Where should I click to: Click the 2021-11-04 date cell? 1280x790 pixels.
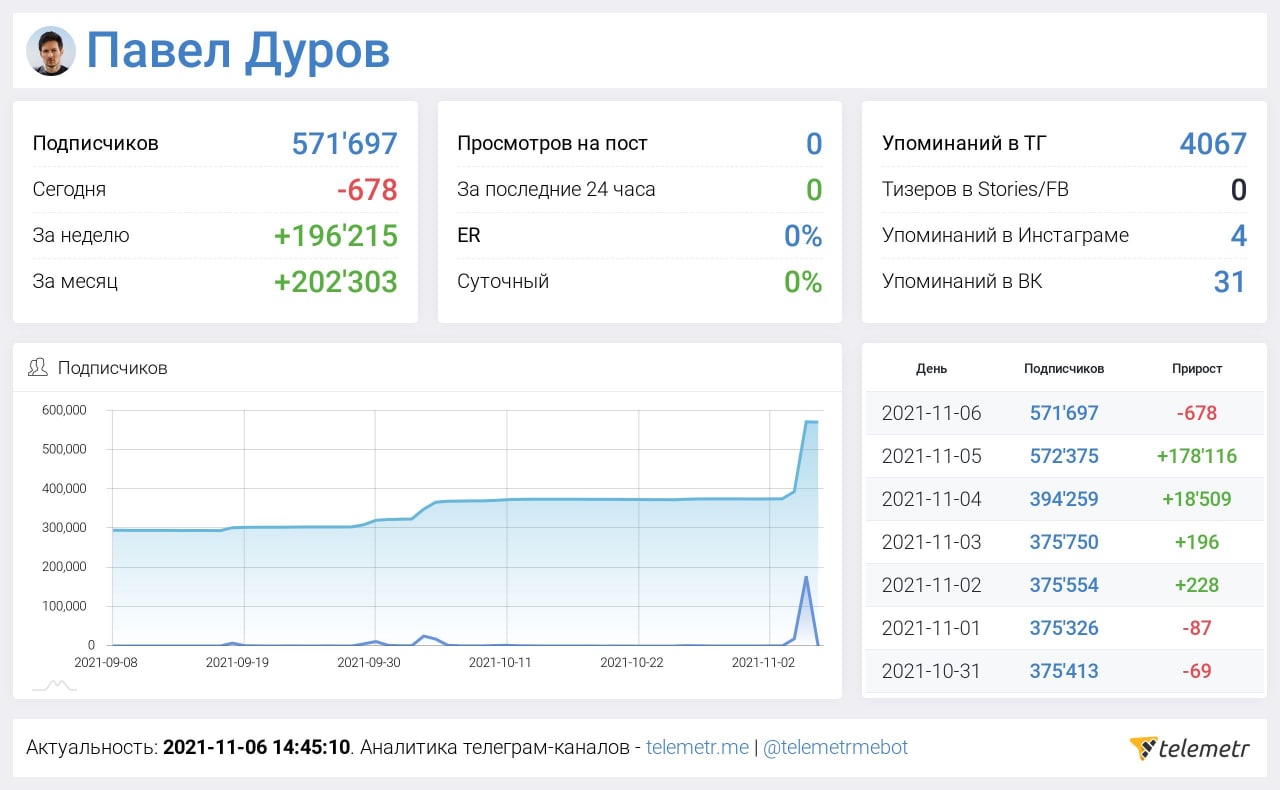pos(931,499)
